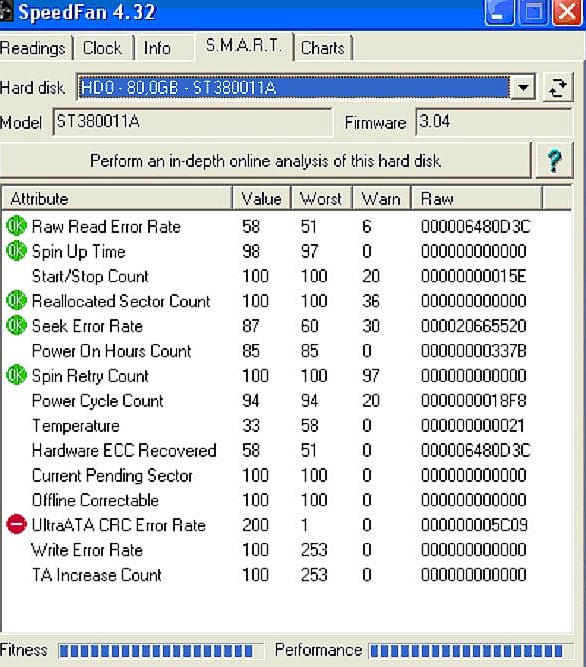Click OK icon beside Seek Error Rate
586x667 pixels.
[16, 325]
